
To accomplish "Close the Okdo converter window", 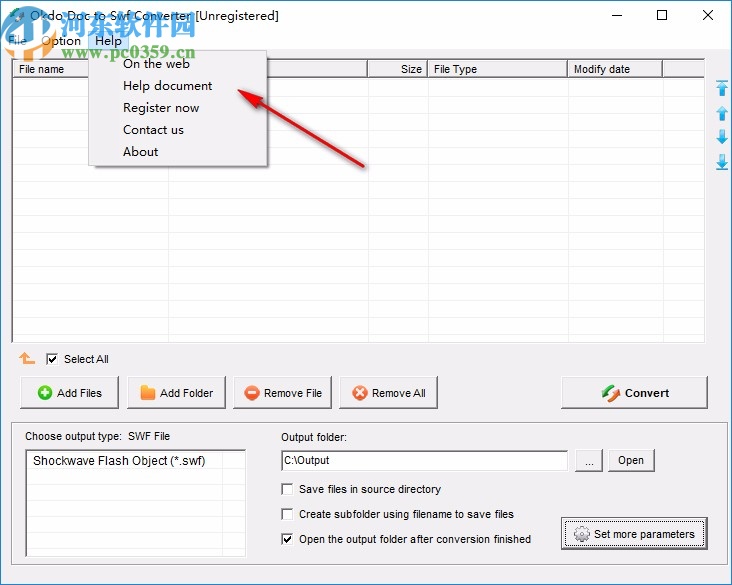I will 708,15.
